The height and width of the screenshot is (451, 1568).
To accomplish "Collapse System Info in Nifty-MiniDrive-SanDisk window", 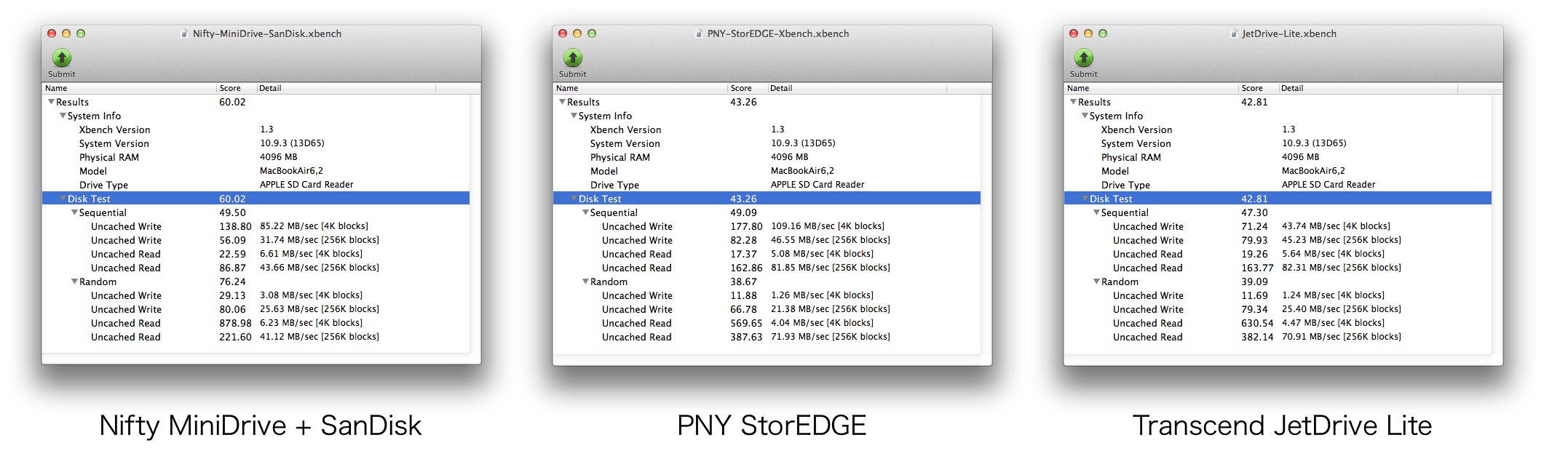I will click(x=63, y=116).
